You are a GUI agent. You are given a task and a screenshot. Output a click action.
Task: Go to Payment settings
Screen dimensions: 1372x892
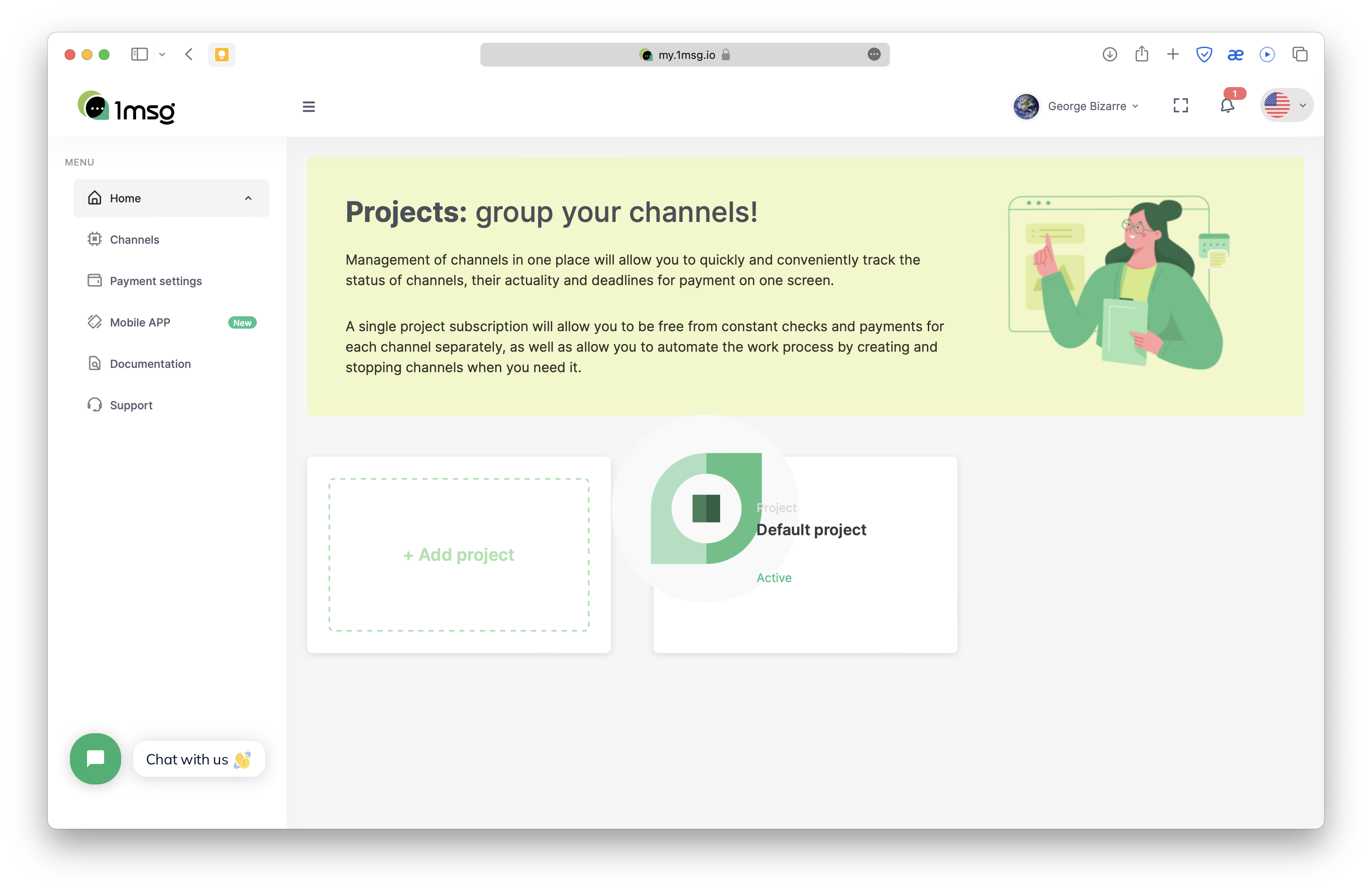tap(156, 281)
